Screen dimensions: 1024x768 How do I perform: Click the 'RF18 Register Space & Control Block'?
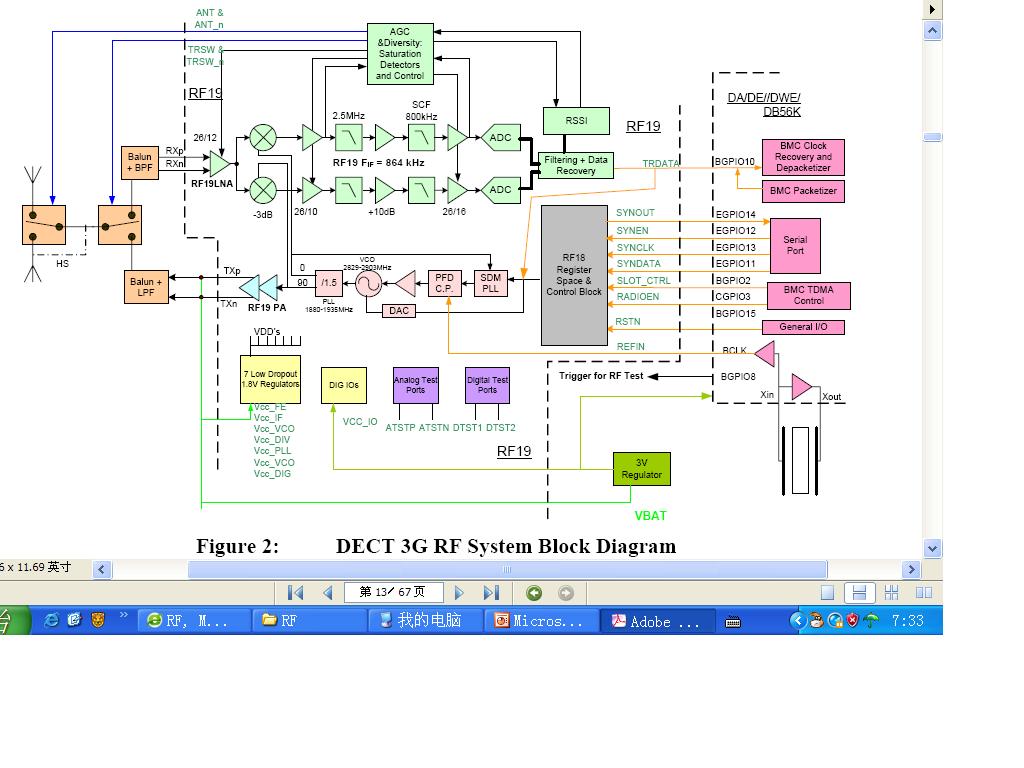pos(574,275)
